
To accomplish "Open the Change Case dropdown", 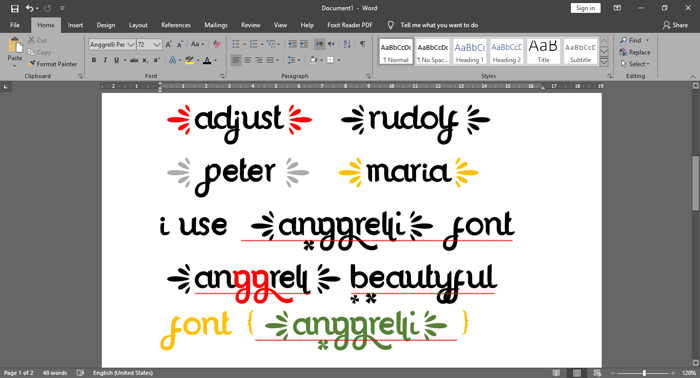I will pyautogui.click(x=197, y=44).
